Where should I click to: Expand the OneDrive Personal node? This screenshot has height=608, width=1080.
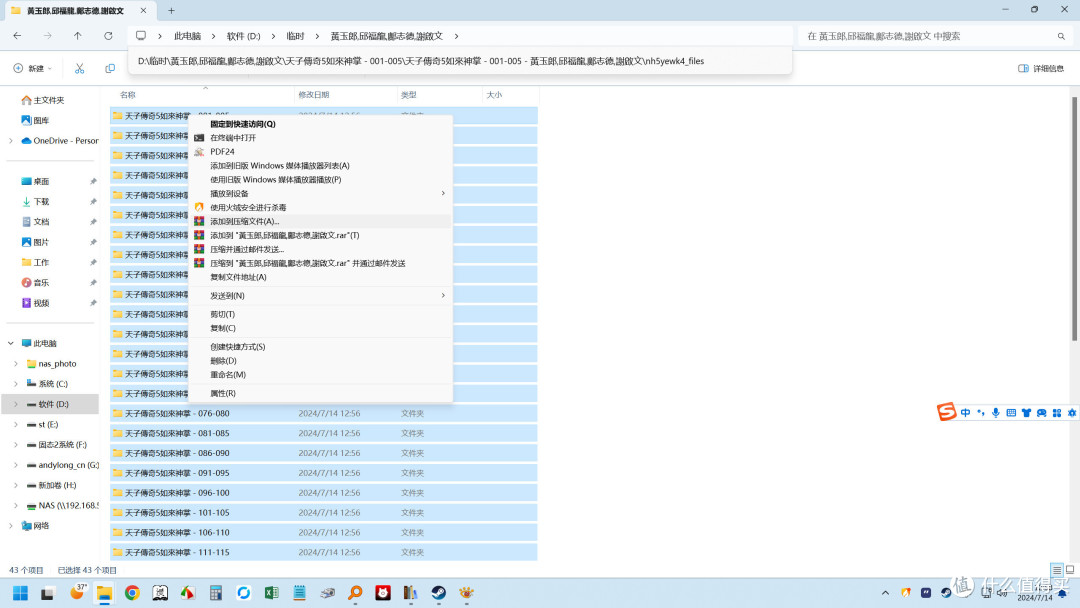click(x=11, y=140)
